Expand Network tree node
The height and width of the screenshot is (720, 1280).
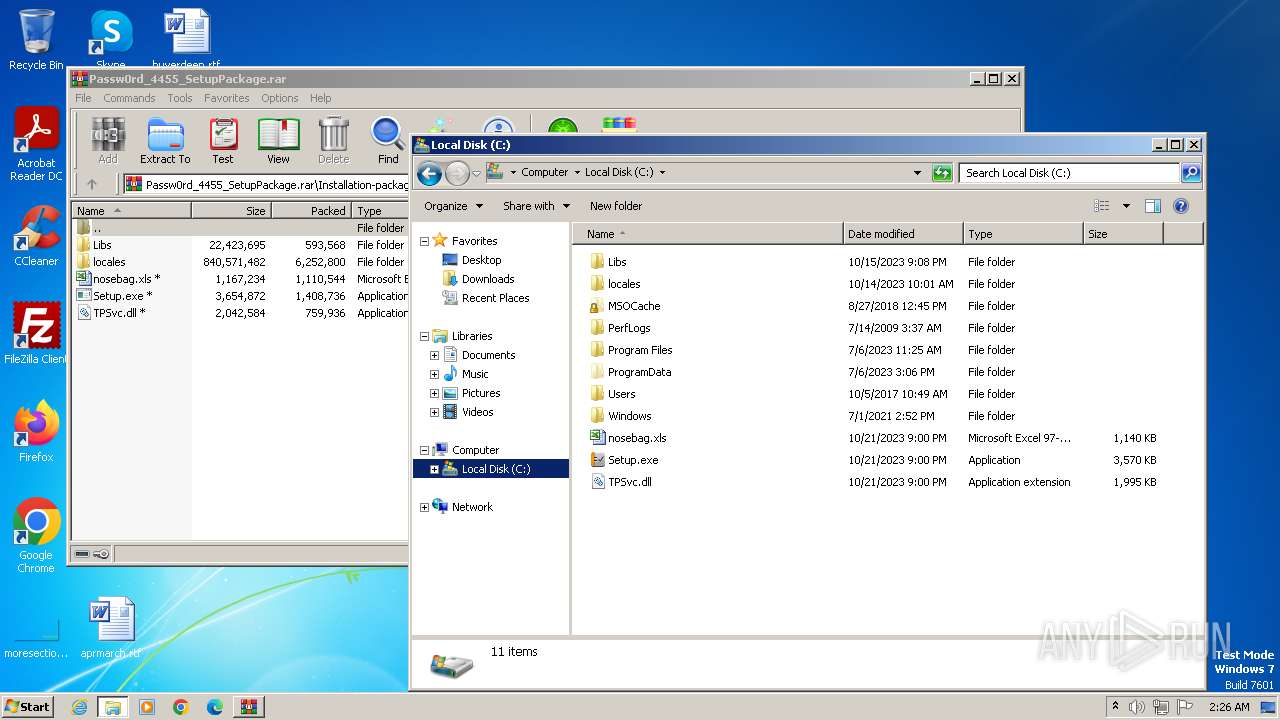tap(424, 507)
